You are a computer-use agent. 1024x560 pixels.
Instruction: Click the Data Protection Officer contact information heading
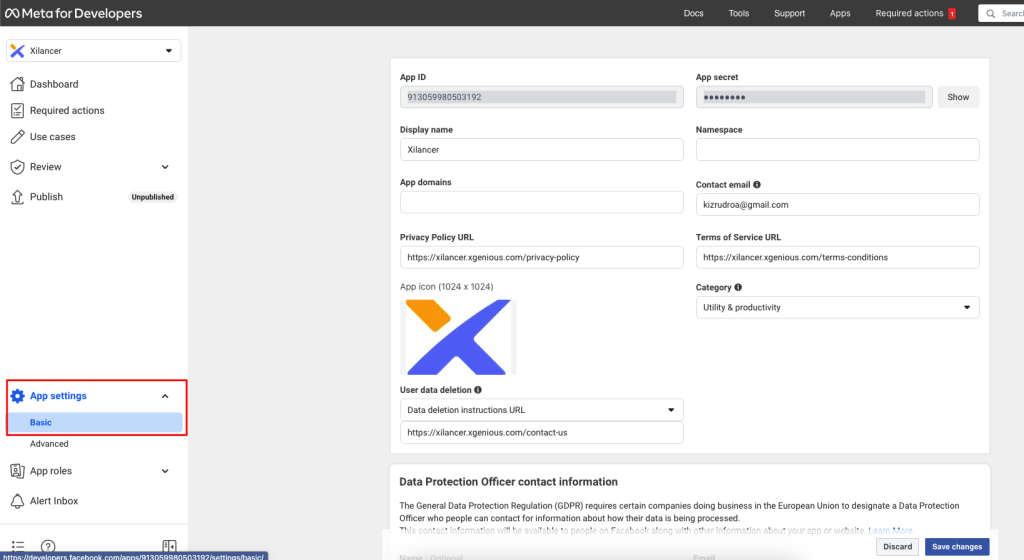pos(508,482)
